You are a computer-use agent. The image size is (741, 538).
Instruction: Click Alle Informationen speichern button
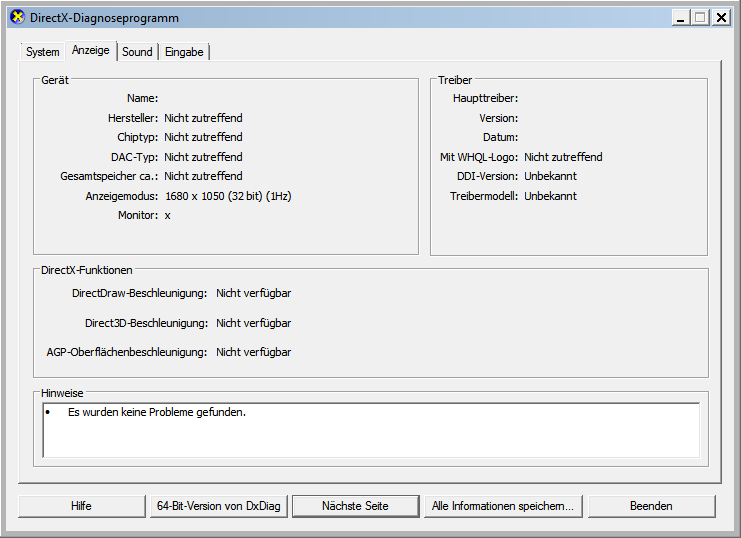pyautogui.click(x=503, y=506)
